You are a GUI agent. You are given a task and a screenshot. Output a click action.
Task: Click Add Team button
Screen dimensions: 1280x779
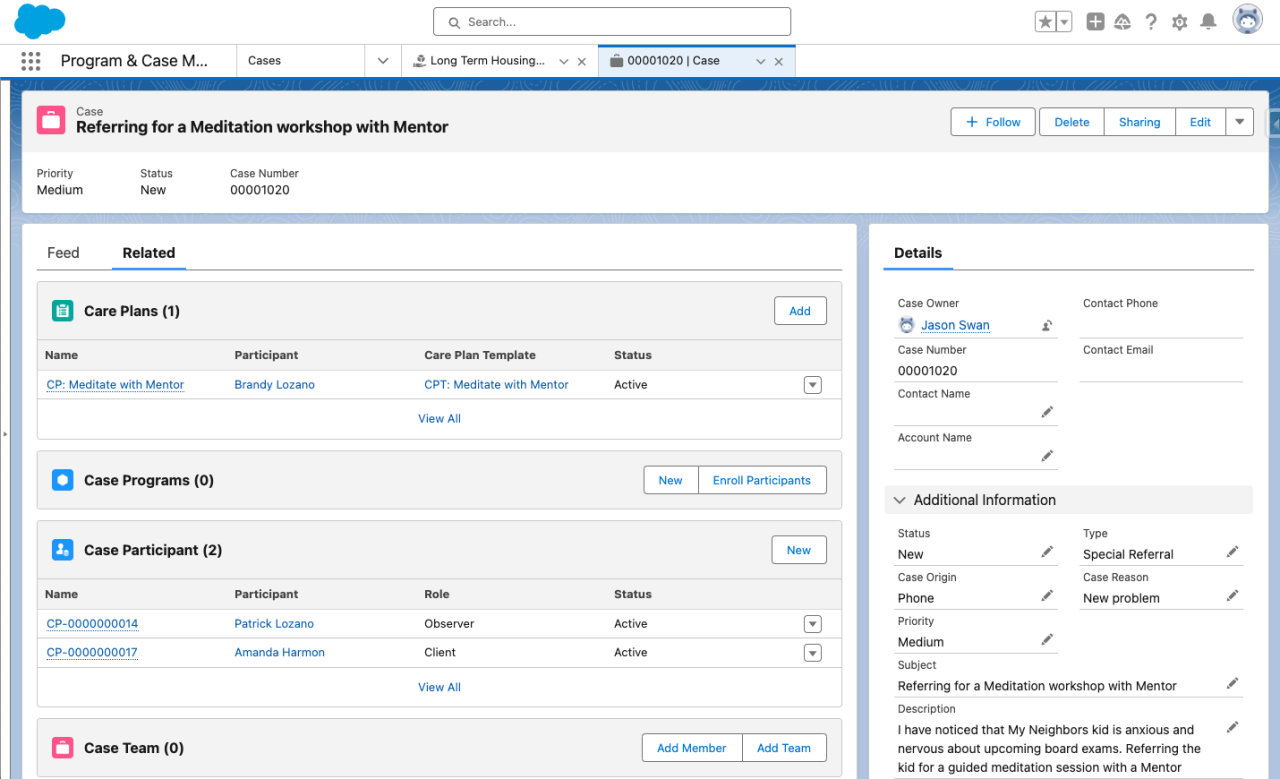784,748
